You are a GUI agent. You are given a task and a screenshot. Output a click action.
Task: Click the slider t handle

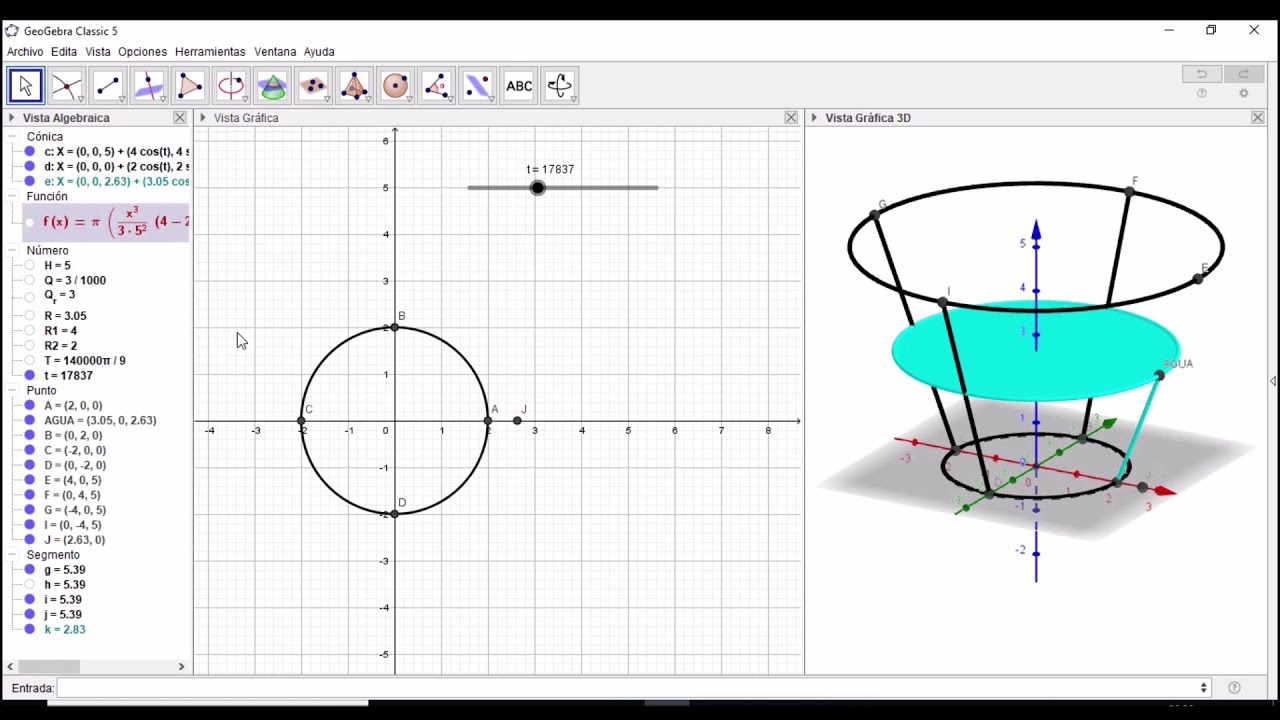538,188
